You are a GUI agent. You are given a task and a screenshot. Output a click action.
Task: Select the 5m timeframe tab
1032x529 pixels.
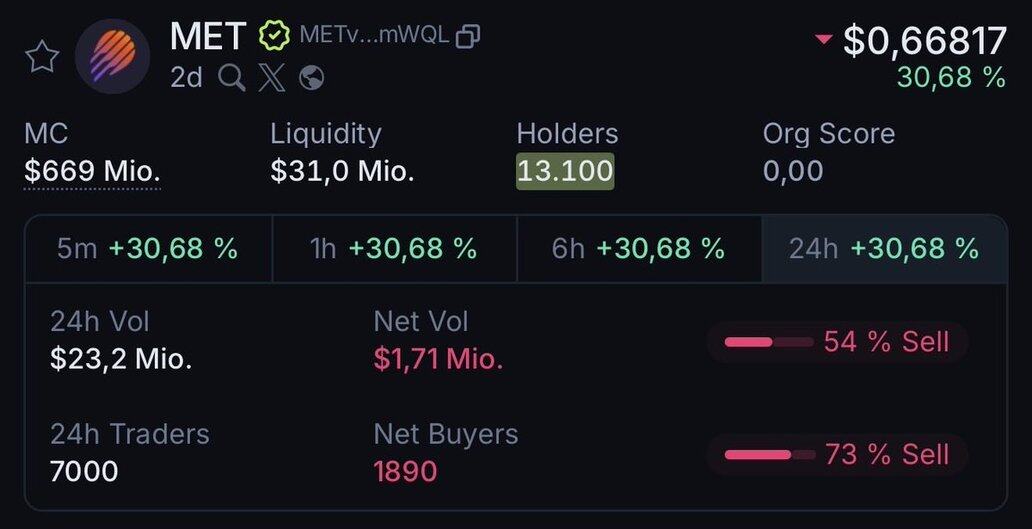click(148, 249)
